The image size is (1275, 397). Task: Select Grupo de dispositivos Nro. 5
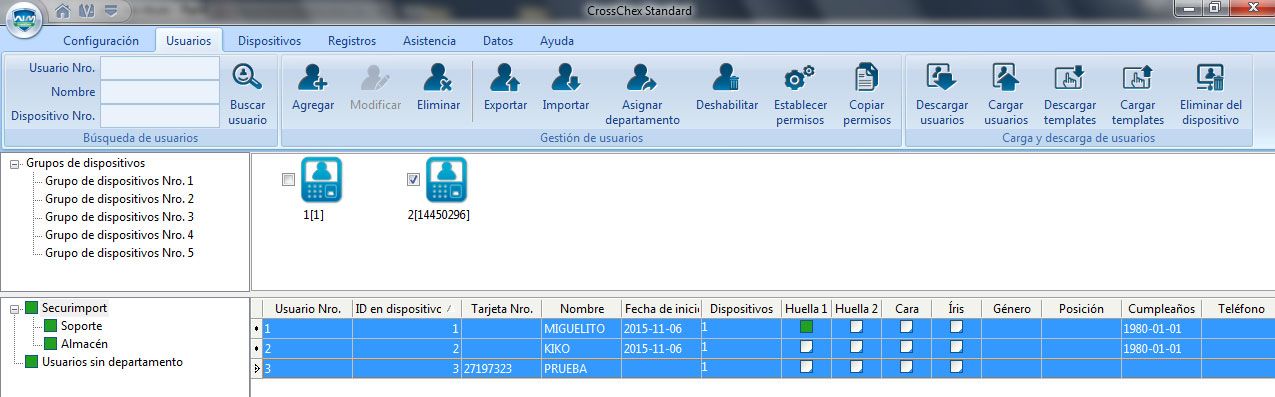[119, 253]
